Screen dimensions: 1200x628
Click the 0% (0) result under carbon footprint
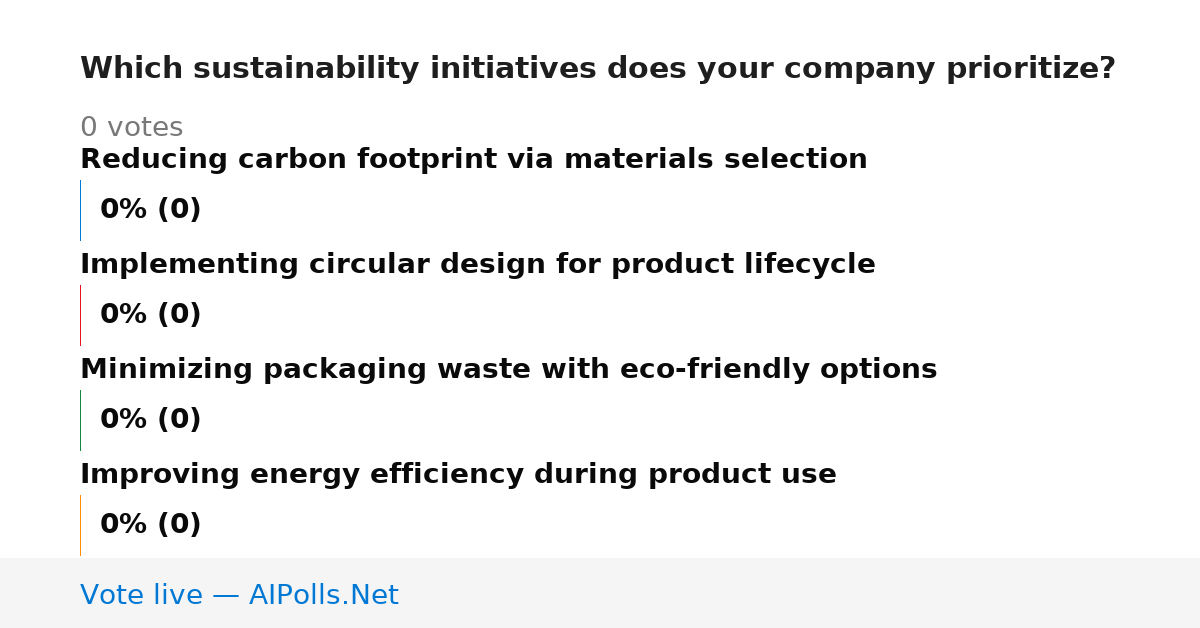point(150,210)
